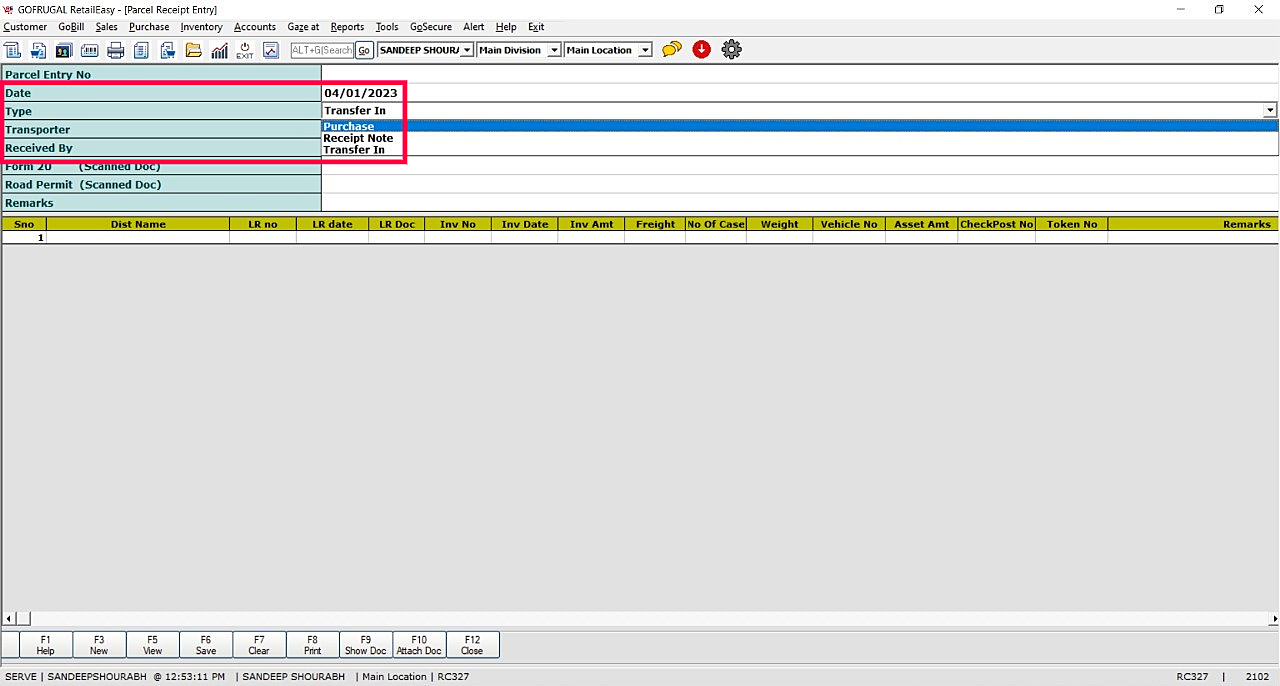1280x686 pixels.
Task: Click the F6 Save button
Action: click(206, 645)
